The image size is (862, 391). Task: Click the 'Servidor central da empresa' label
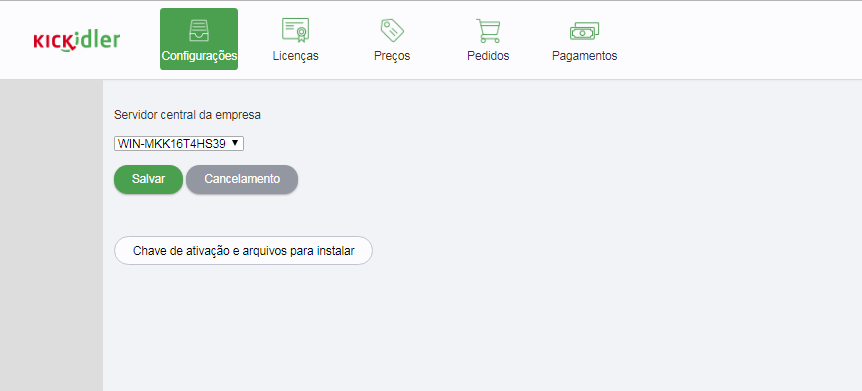coord(187,115)
